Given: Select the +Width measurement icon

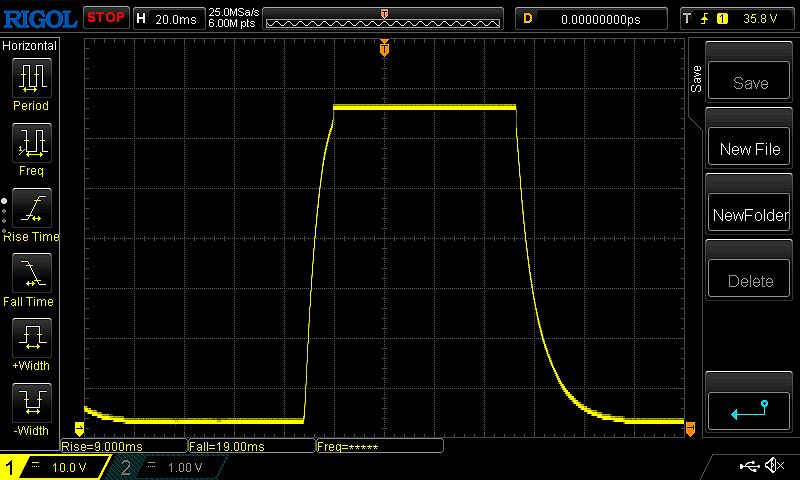Looking at the screenshot, I should (32, 338).
